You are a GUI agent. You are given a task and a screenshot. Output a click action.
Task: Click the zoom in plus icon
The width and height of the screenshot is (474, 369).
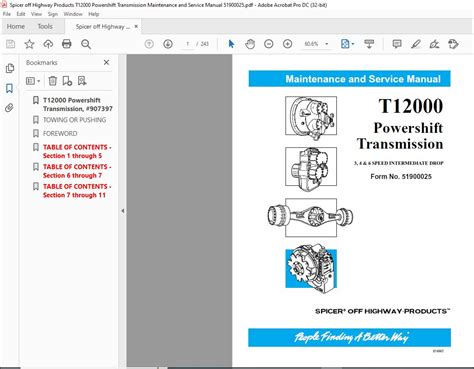click(x=287, y=44)
